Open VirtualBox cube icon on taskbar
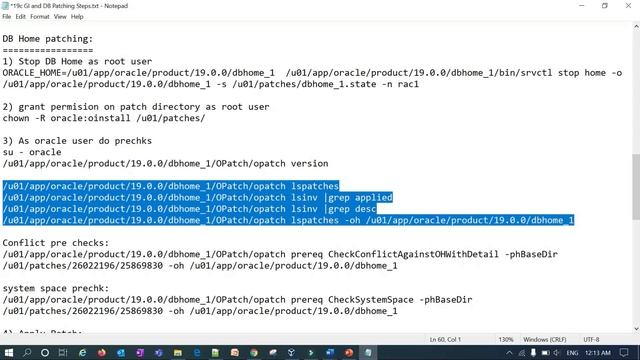The image size is (640, 360). pos(291,353)
